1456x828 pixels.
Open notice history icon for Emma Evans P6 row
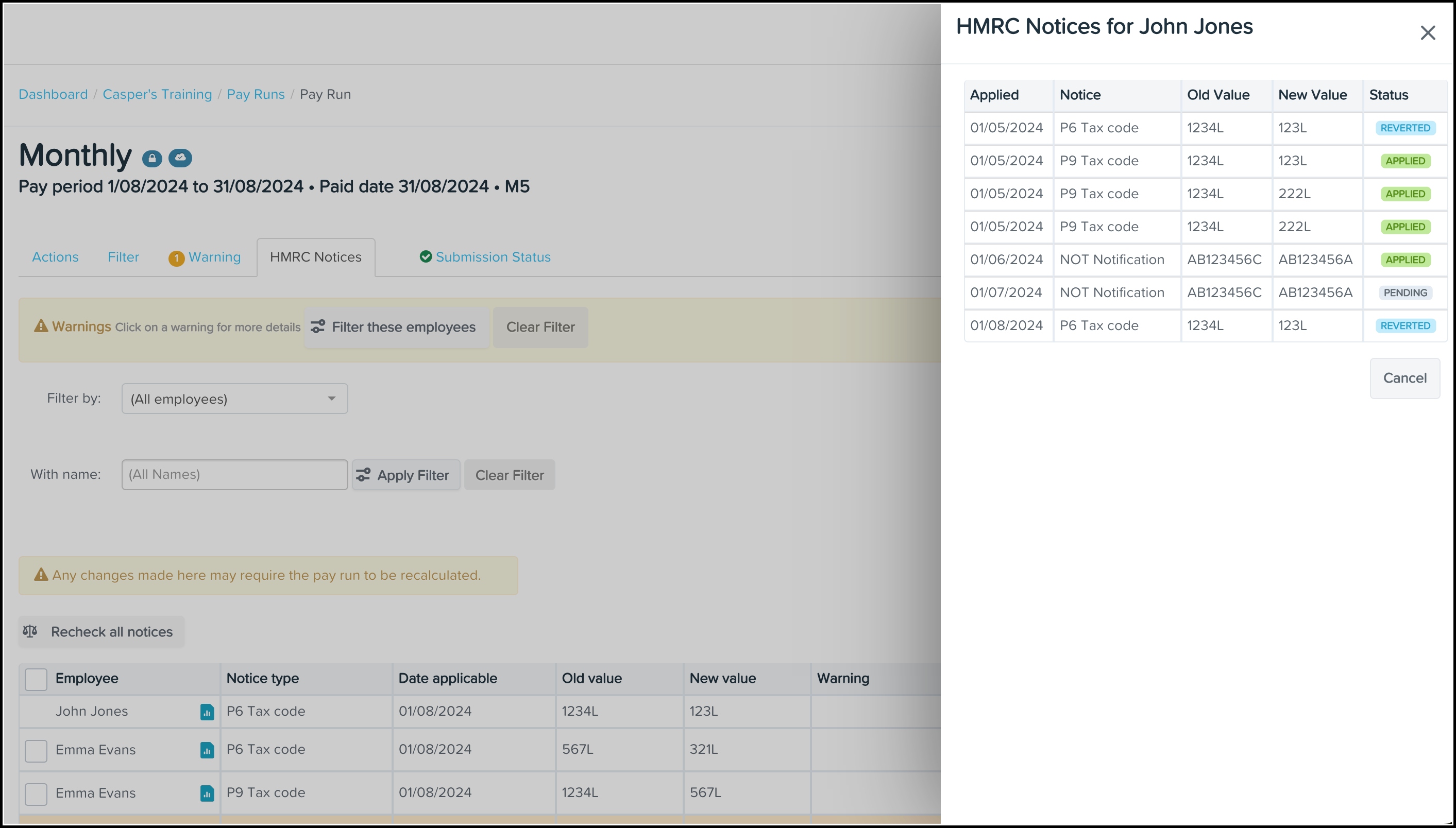tap(207, 750)
